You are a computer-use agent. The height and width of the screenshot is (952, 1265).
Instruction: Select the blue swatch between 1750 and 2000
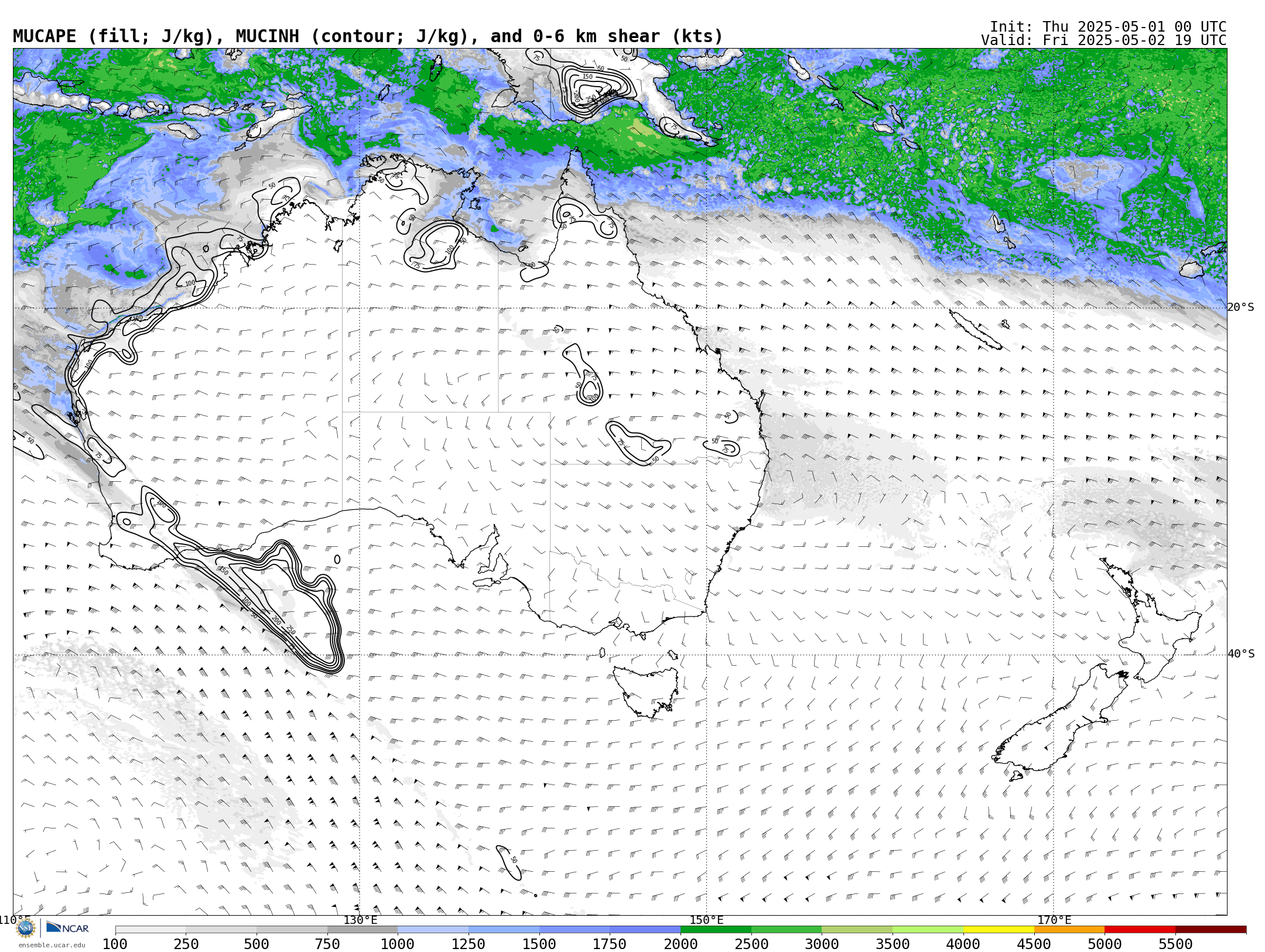tap(645, 930)
